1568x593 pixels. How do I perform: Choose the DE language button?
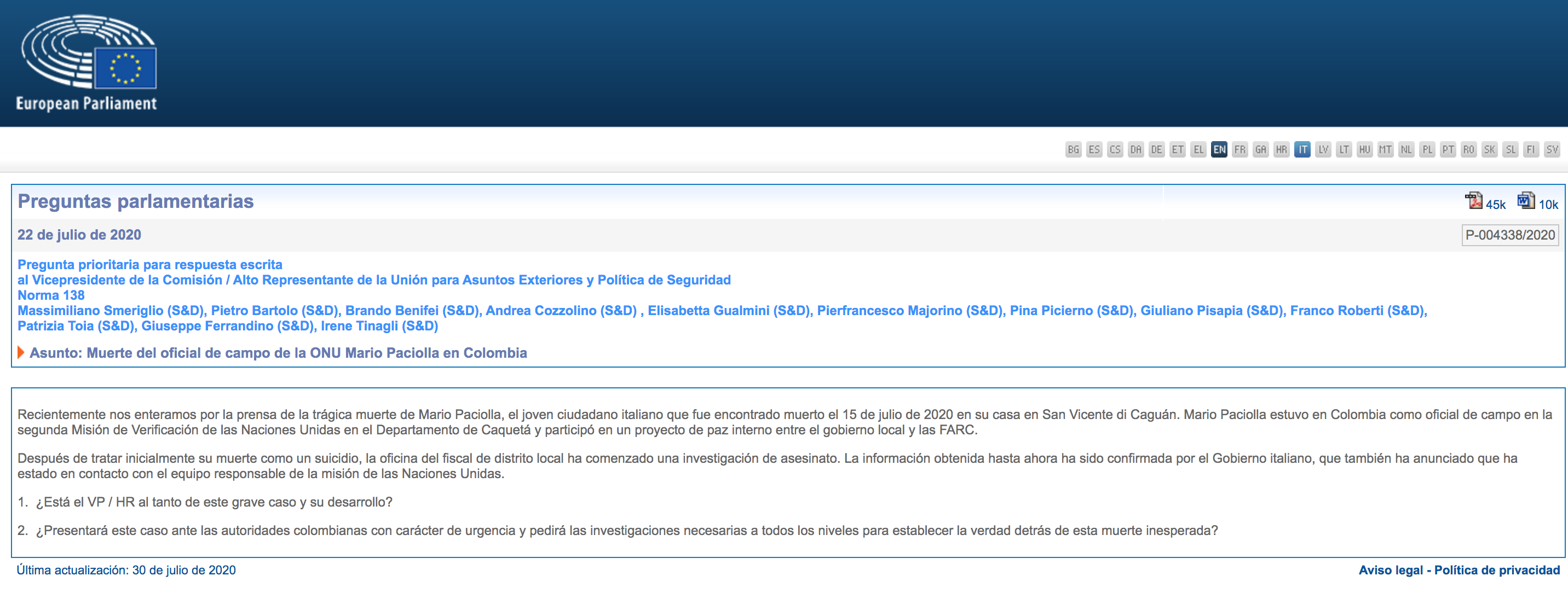coord(1156,150)
